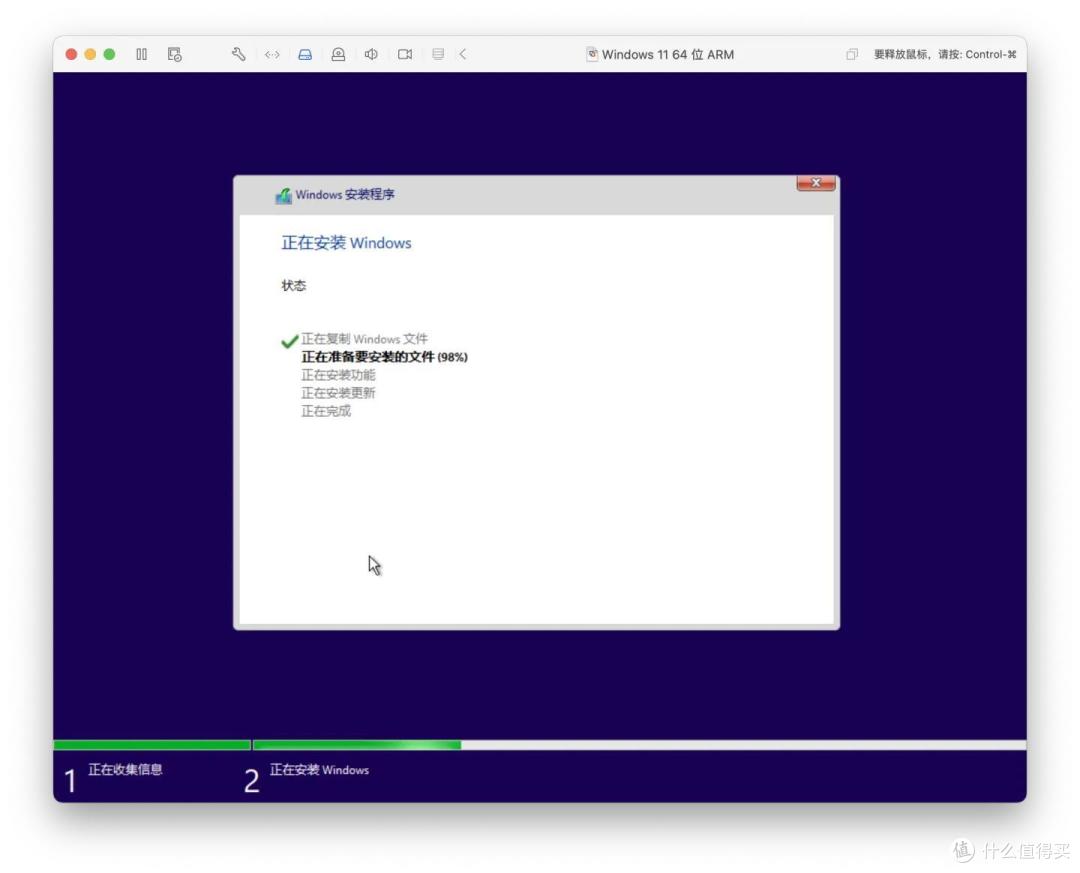Pause the virtual machine

tap(141, 54)
